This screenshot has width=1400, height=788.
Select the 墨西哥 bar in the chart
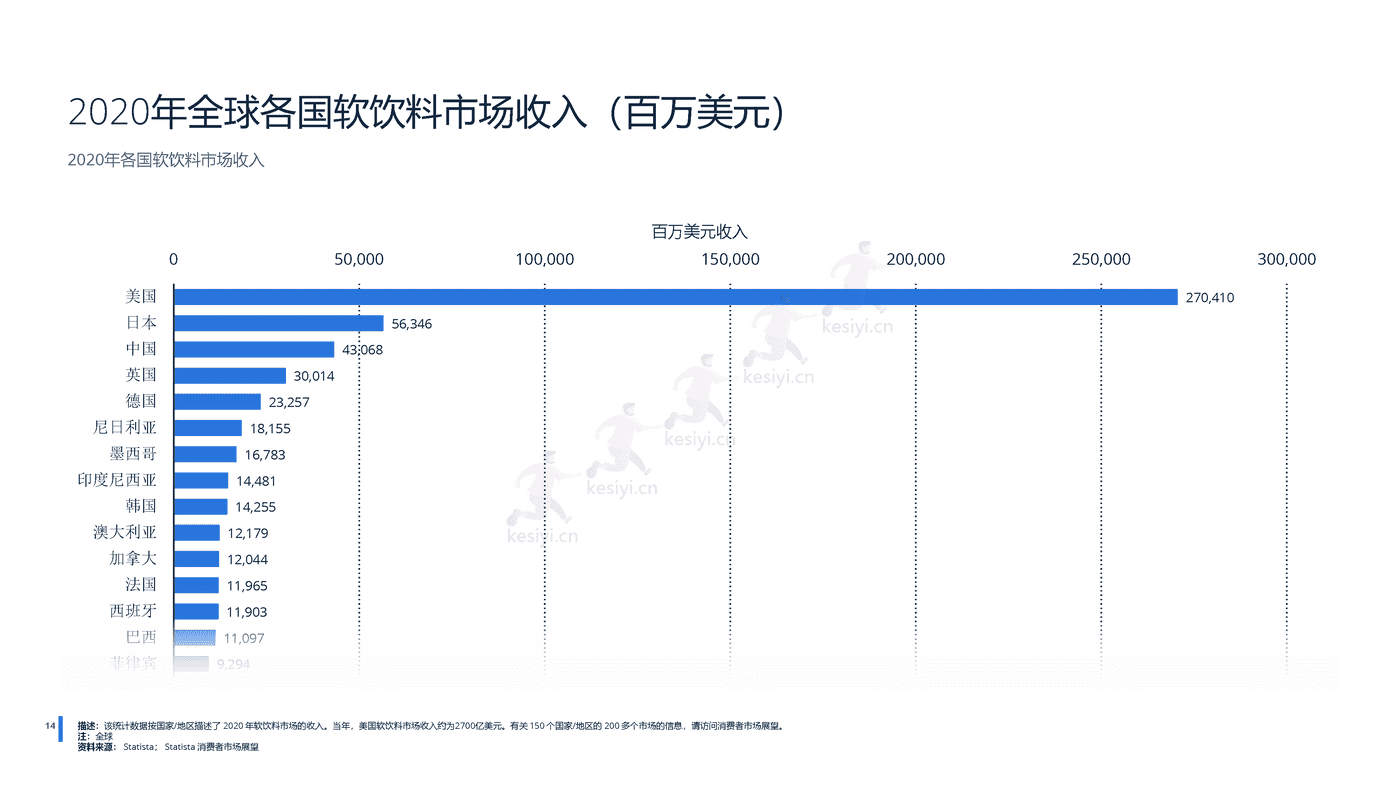[x=205, y=454]
